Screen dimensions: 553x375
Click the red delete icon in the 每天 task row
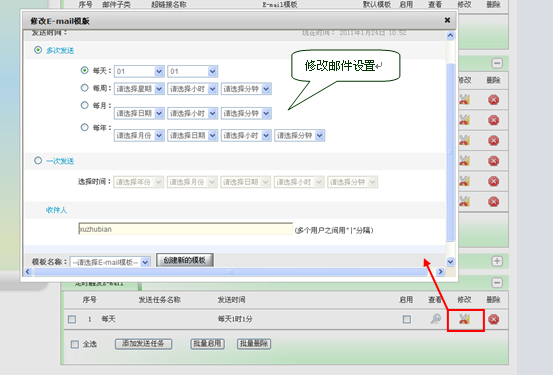pos(493,320)
